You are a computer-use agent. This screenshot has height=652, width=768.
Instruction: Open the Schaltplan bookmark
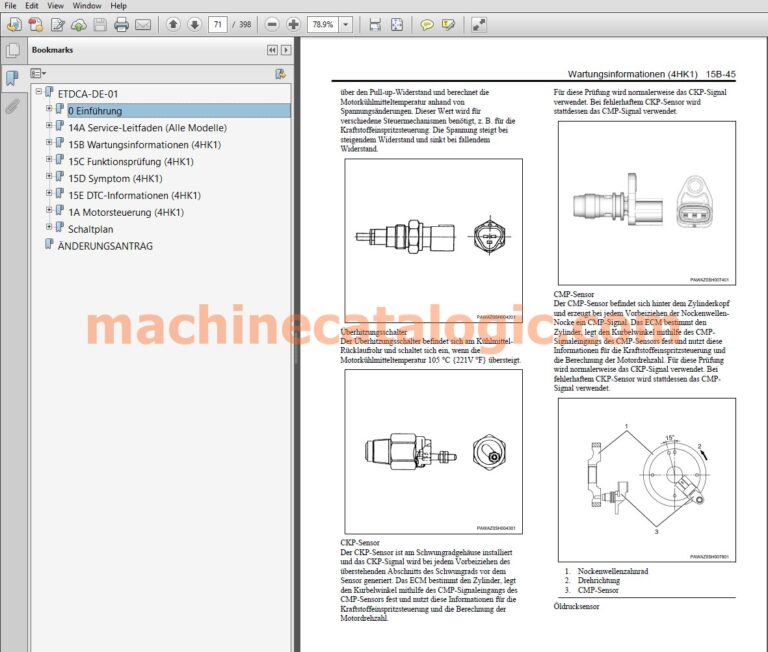[x=91, y=229]
